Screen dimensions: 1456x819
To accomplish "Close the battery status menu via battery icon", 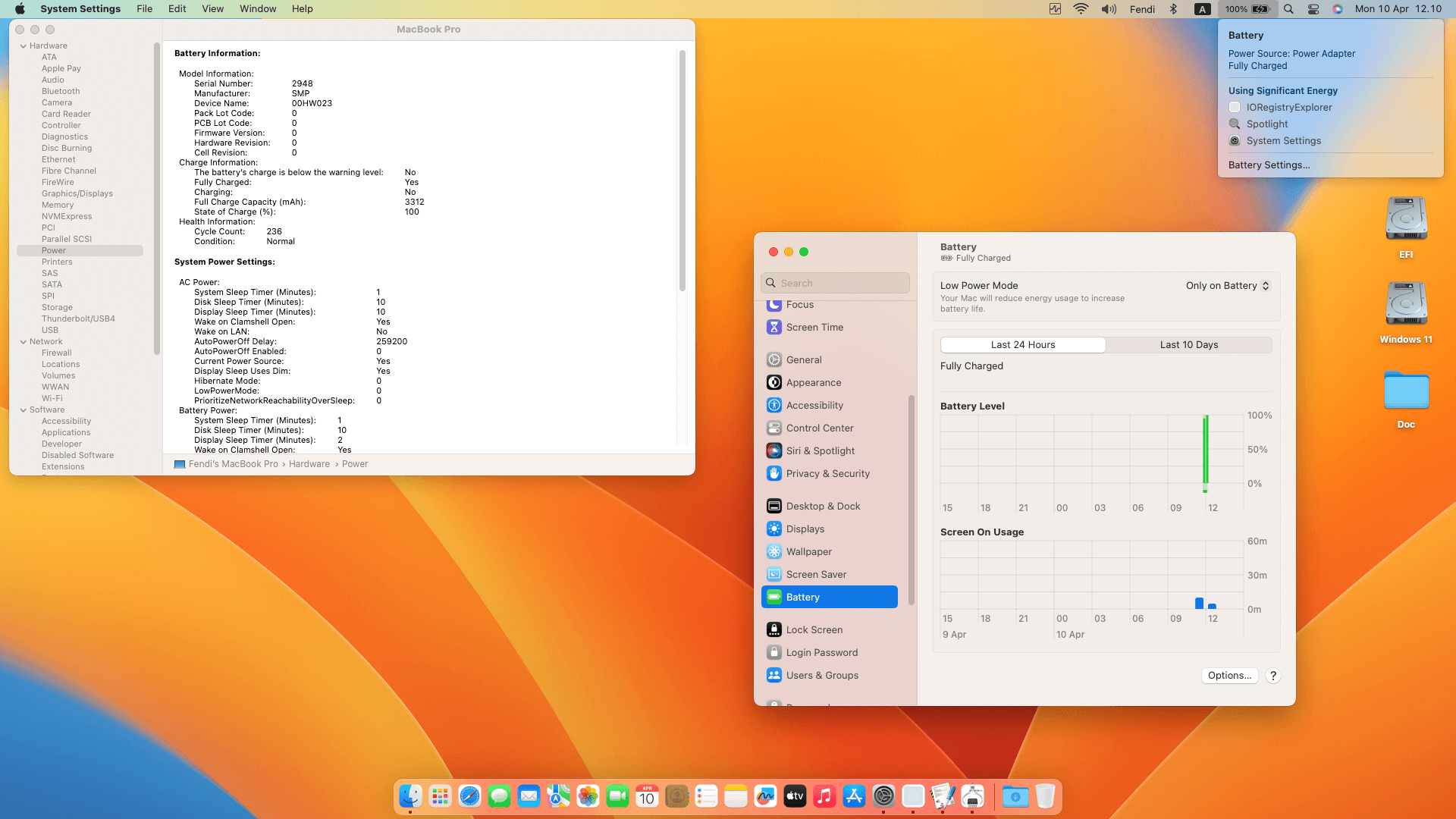I will click(x=1248, y=9).
